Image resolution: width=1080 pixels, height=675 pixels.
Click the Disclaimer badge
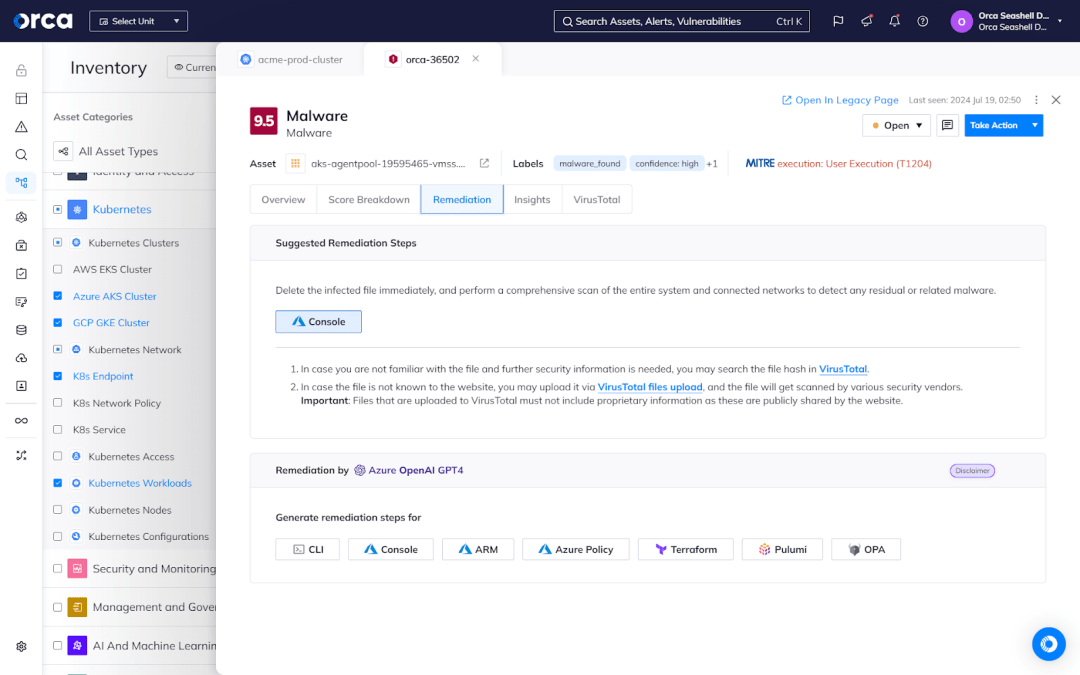coord(972,471)
